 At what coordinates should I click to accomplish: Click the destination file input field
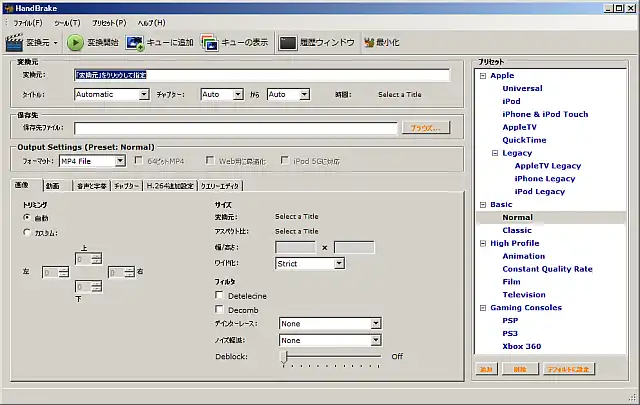tap(236, 128)
